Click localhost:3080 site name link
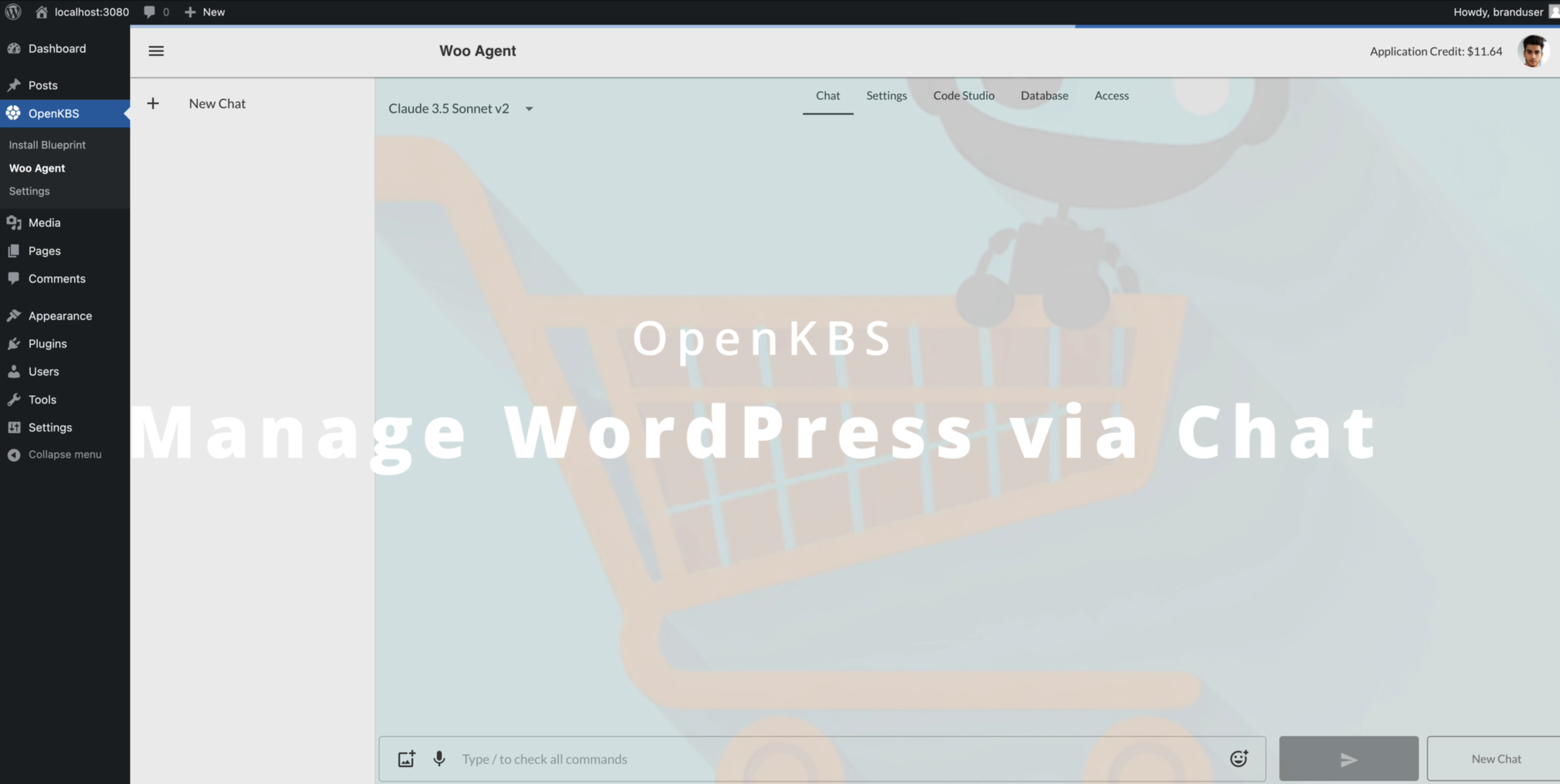Screen dimensions: 1560x784 [92, 11]
